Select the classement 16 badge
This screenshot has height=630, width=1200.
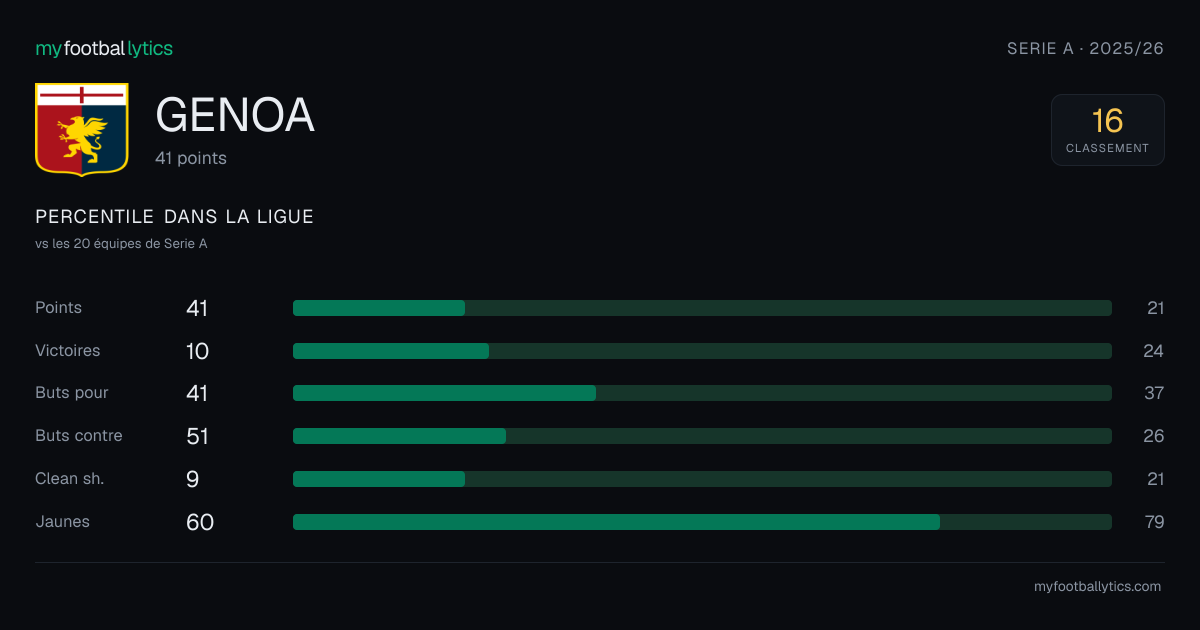click(x=1107, y=130)
